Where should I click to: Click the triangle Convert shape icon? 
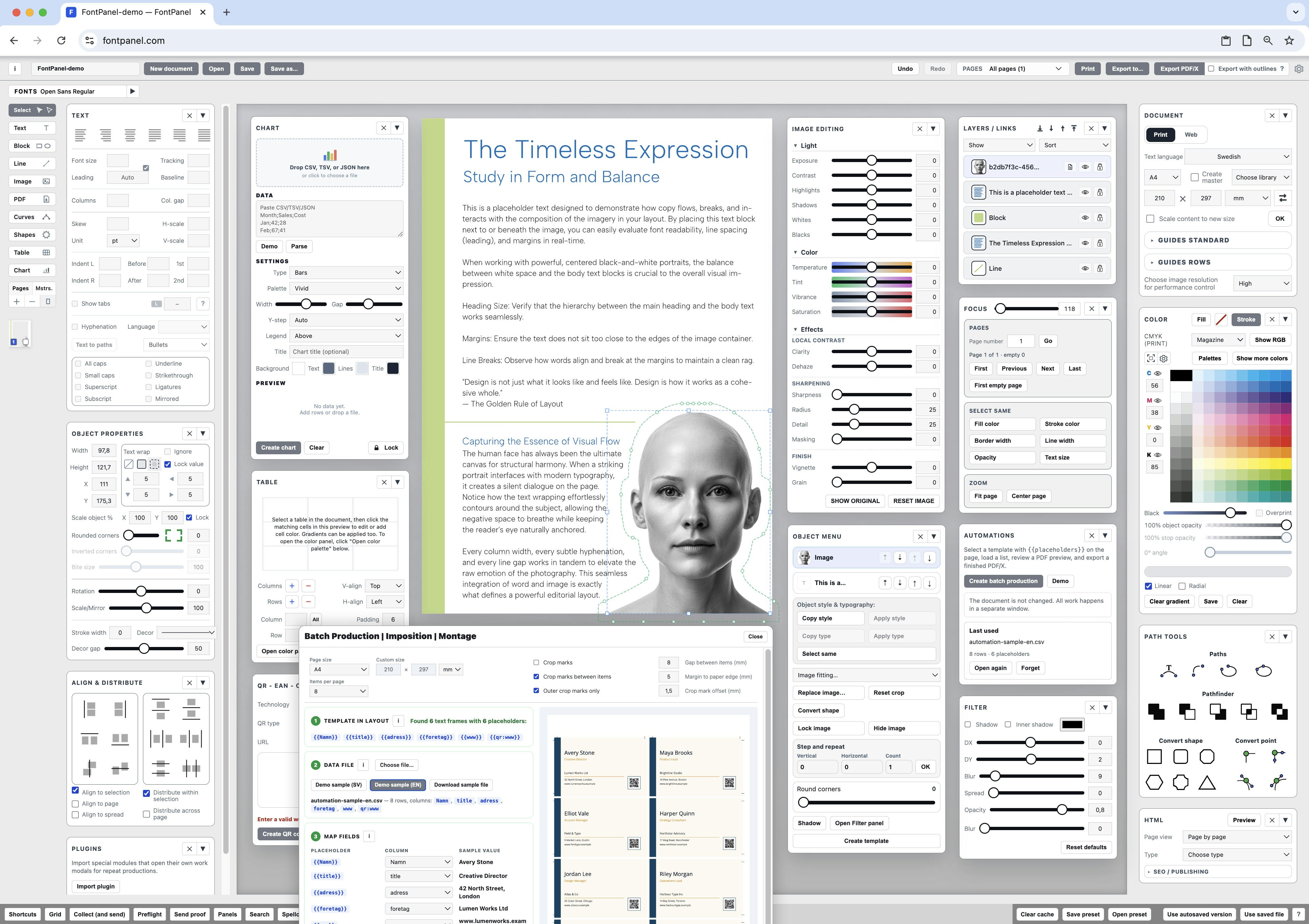(x=1206, y=782)
